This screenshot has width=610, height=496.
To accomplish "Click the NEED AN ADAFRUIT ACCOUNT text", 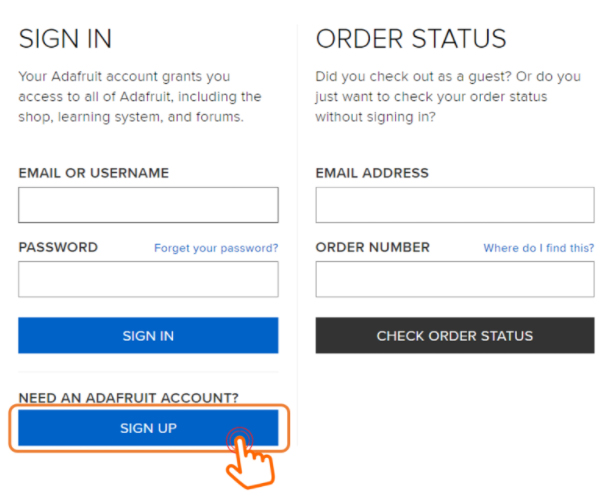I will coord(128,398).
